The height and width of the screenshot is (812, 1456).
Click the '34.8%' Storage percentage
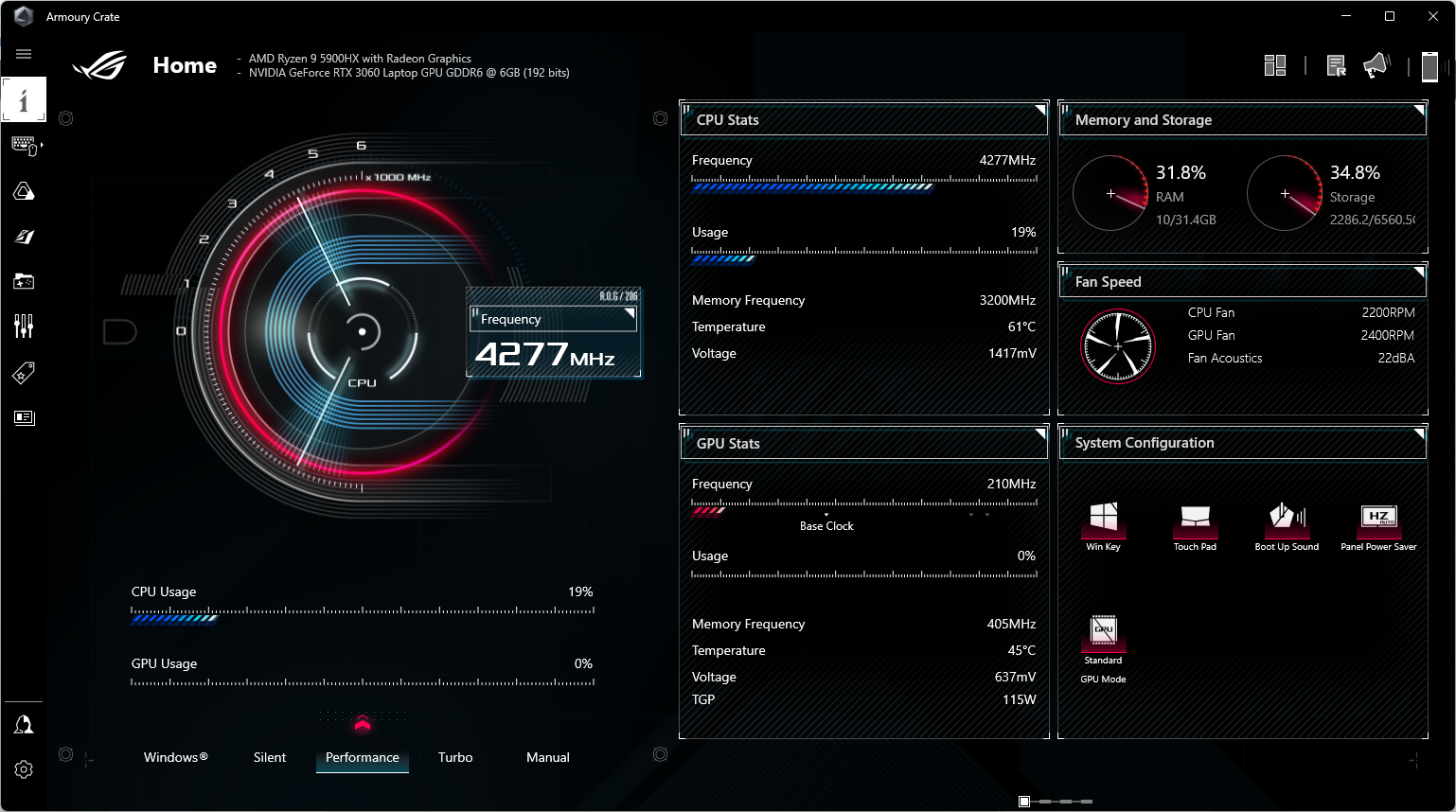(1355, 172)
